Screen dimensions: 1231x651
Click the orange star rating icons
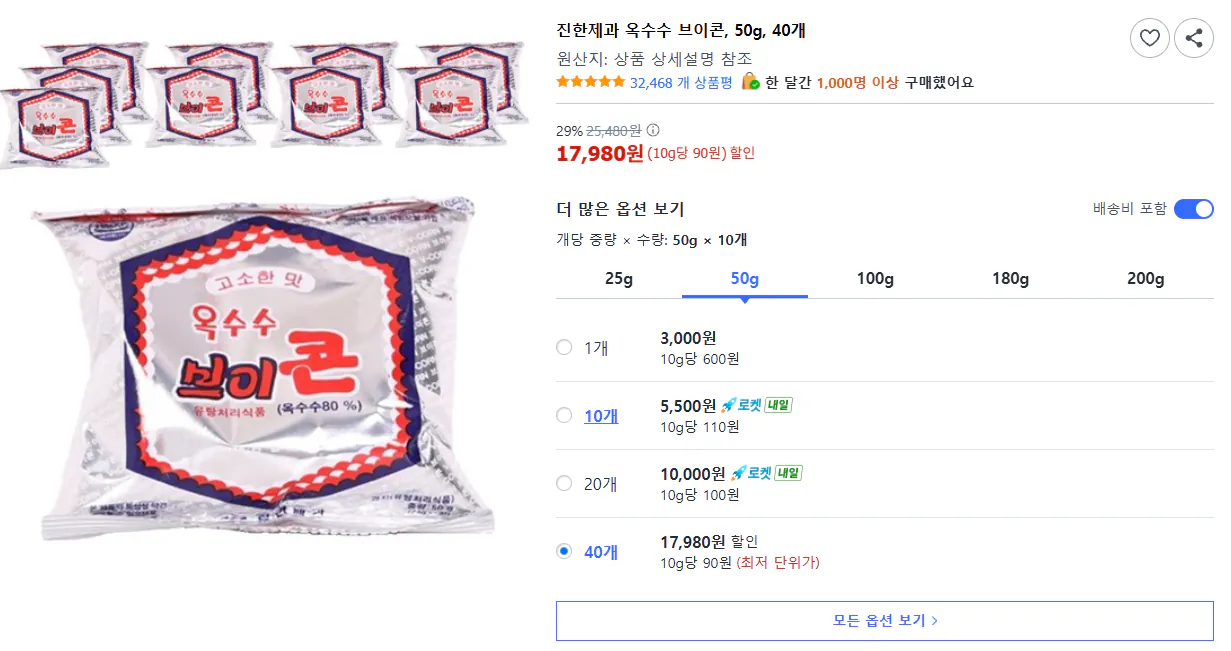[x=587, y=84]
